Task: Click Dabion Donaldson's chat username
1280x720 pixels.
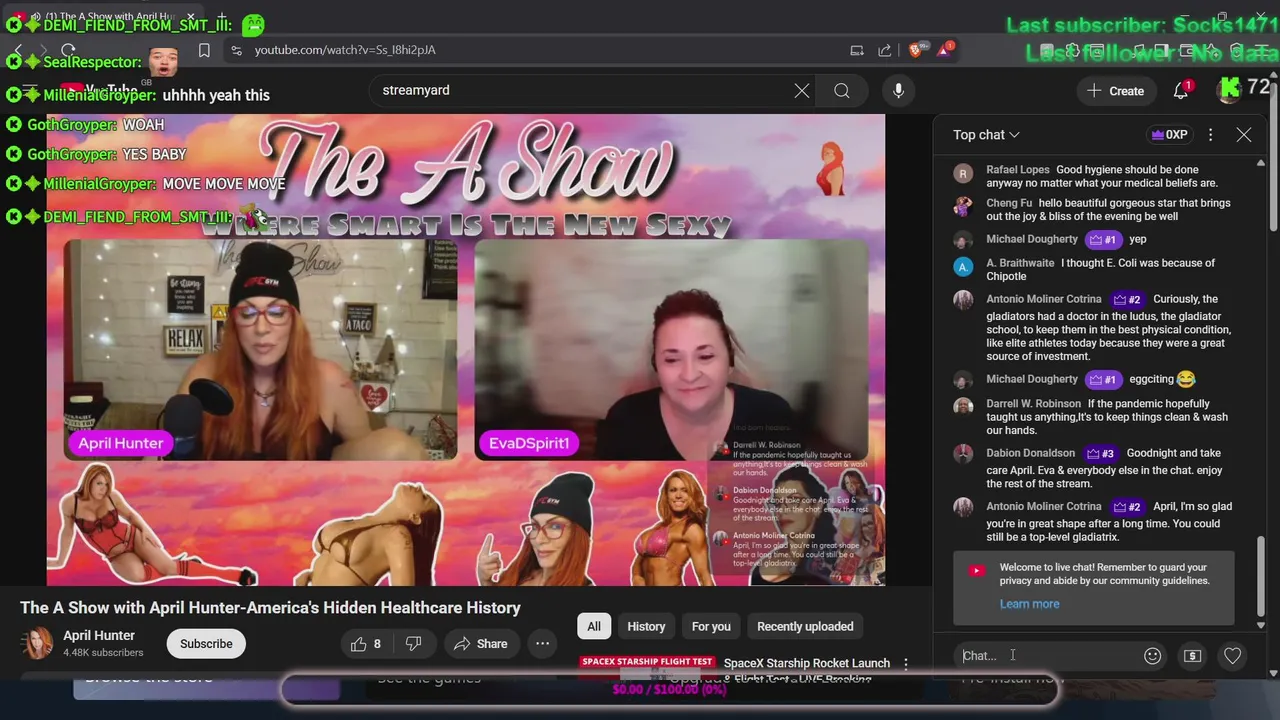Action: [1031, 453]
